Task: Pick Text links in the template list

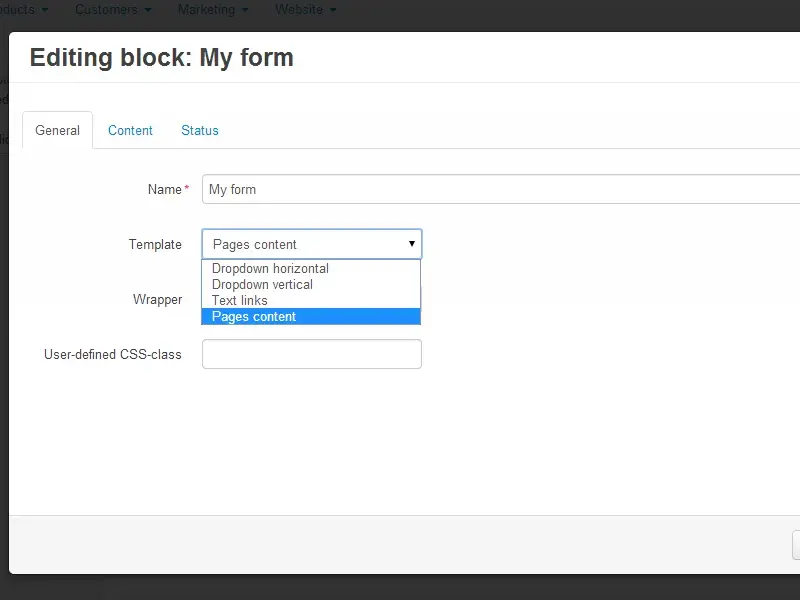Action: (240, 301)
